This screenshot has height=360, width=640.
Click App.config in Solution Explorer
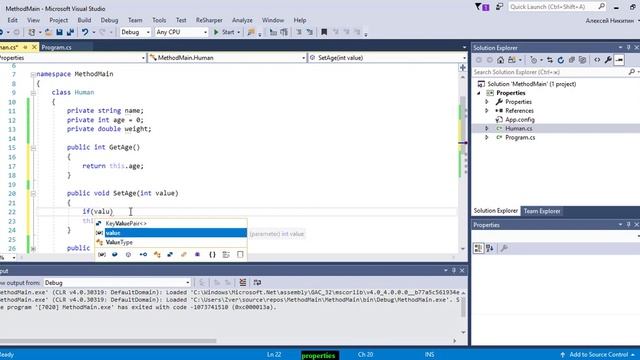pos(520,120)
